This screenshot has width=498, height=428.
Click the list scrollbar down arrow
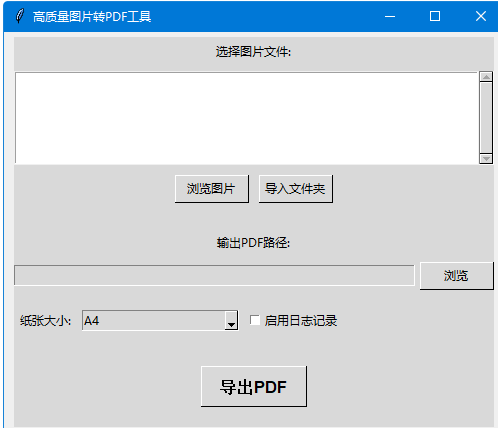(x=486, y=159)
